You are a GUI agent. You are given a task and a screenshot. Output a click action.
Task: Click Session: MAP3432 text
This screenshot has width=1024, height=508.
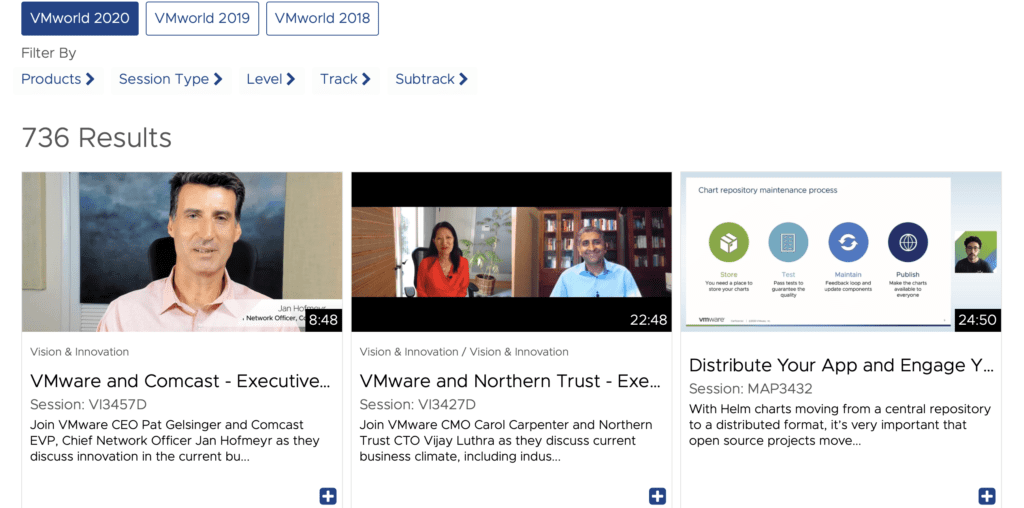coord(750,389)
